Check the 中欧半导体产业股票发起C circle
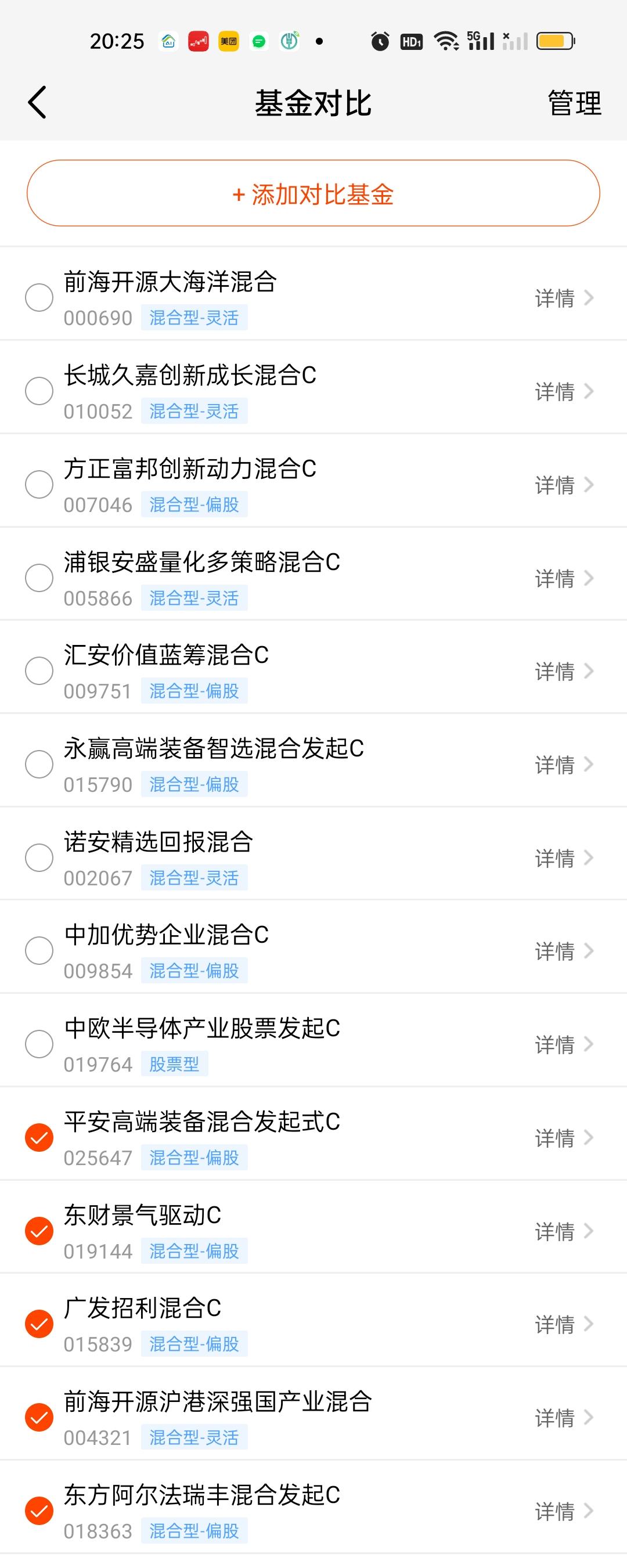 click(39, 1044)
